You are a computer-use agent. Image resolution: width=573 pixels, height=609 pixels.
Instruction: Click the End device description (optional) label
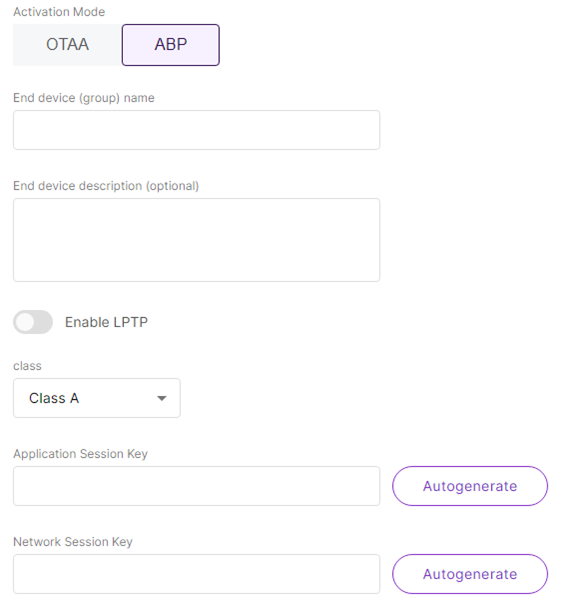point(106,186)
